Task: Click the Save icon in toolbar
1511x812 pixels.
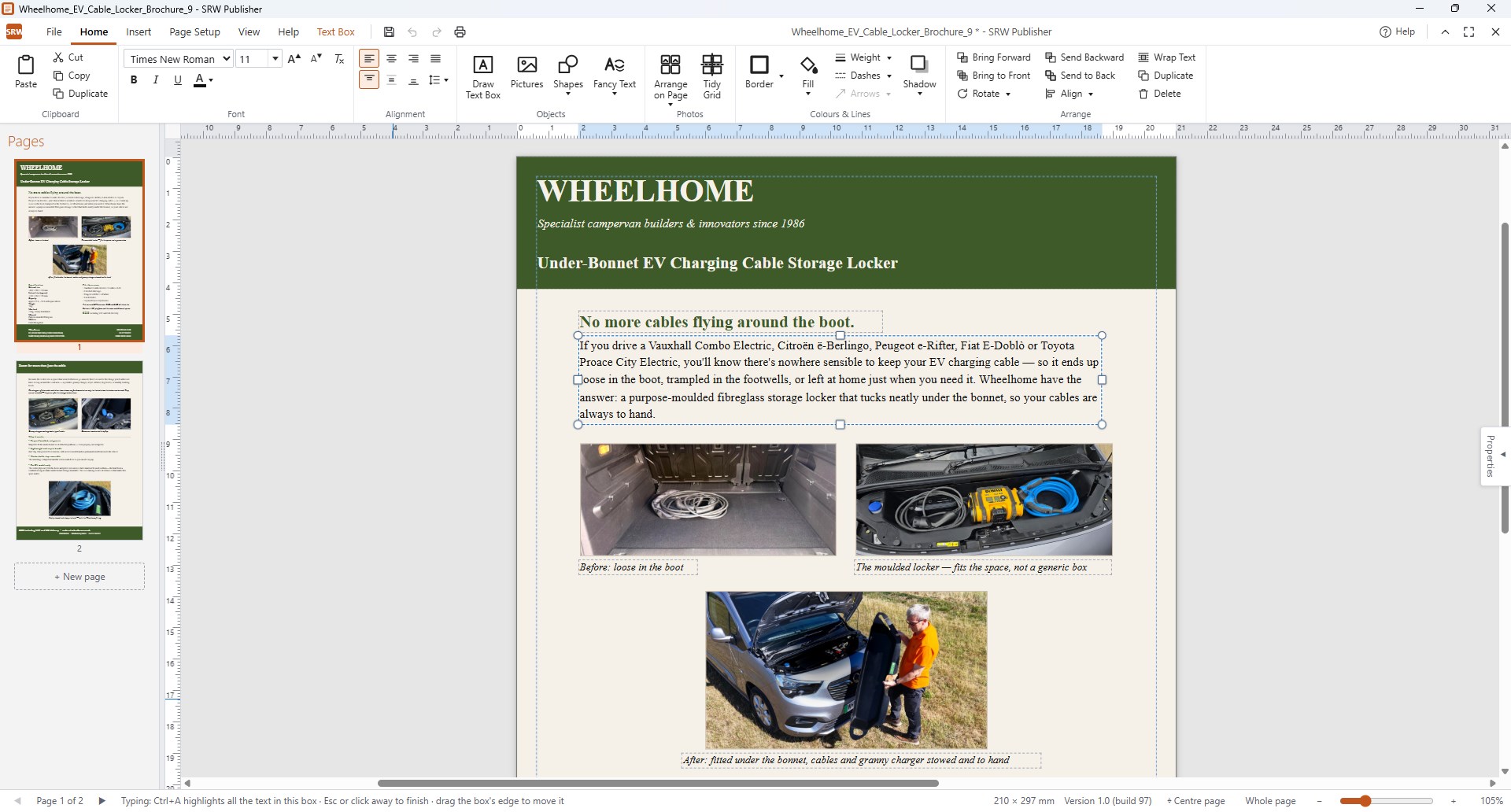Action: coord(389,32)
